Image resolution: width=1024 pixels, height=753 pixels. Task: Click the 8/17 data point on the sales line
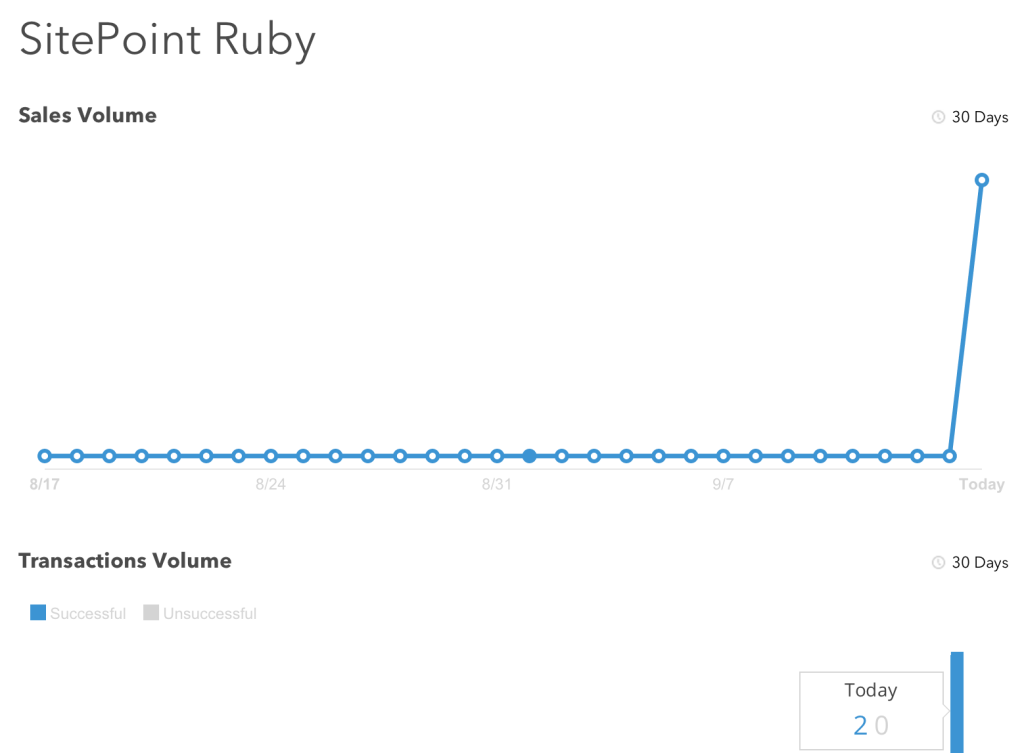click(44, 456)
